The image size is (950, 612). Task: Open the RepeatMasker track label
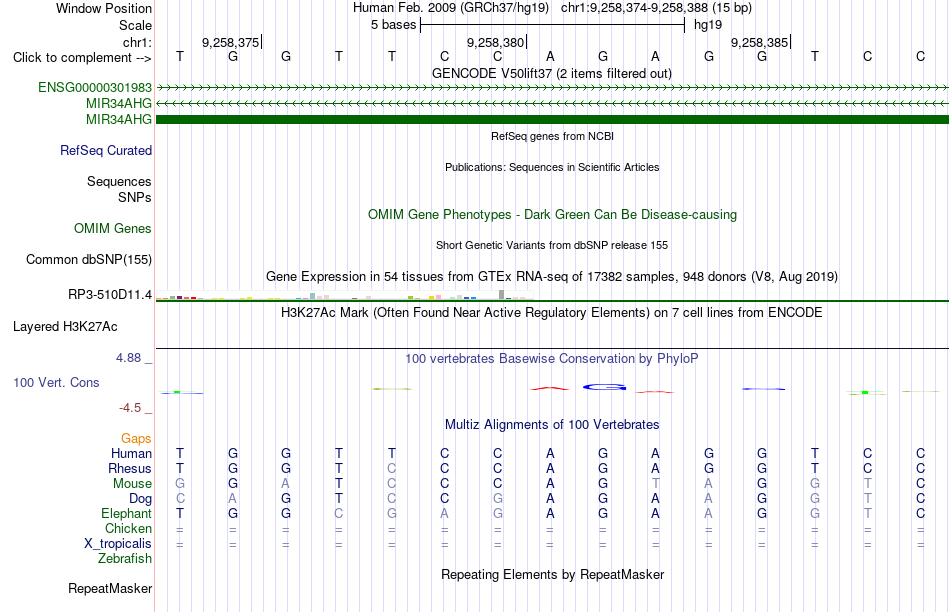(x=110, y=588)
